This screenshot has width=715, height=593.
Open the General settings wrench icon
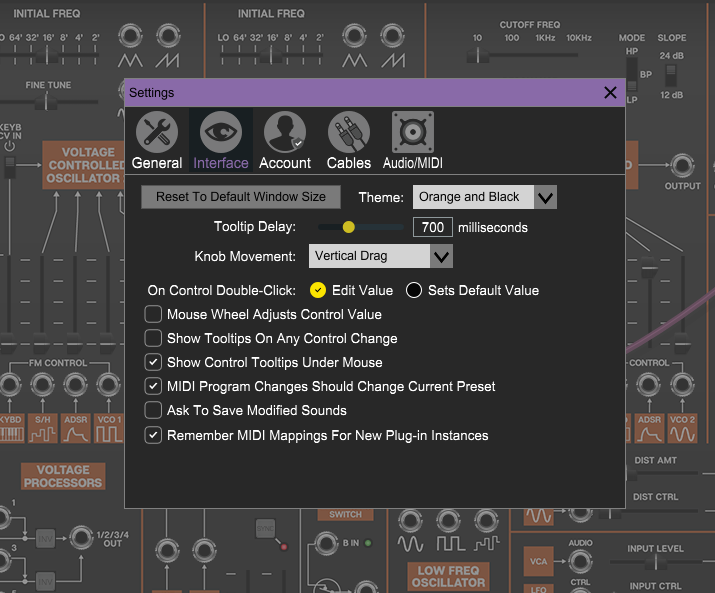[157, 132]
